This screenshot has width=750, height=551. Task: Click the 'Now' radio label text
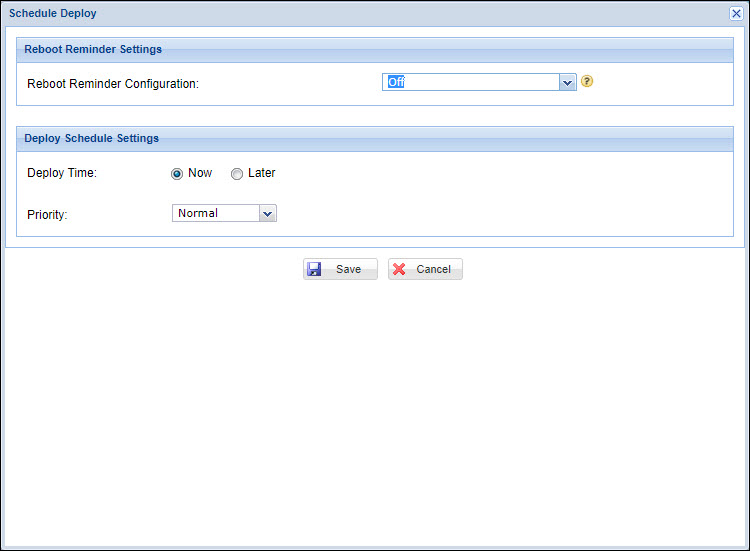click(200, 173)
